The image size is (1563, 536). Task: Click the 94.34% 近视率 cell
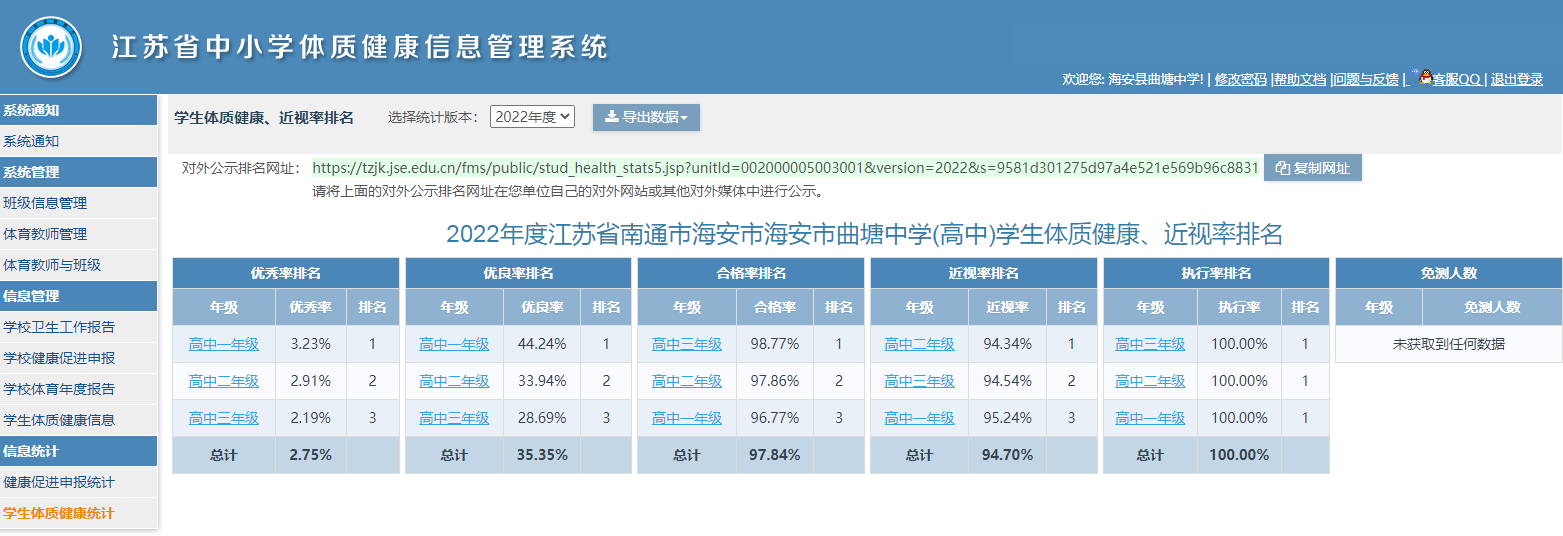[1007, 344]
